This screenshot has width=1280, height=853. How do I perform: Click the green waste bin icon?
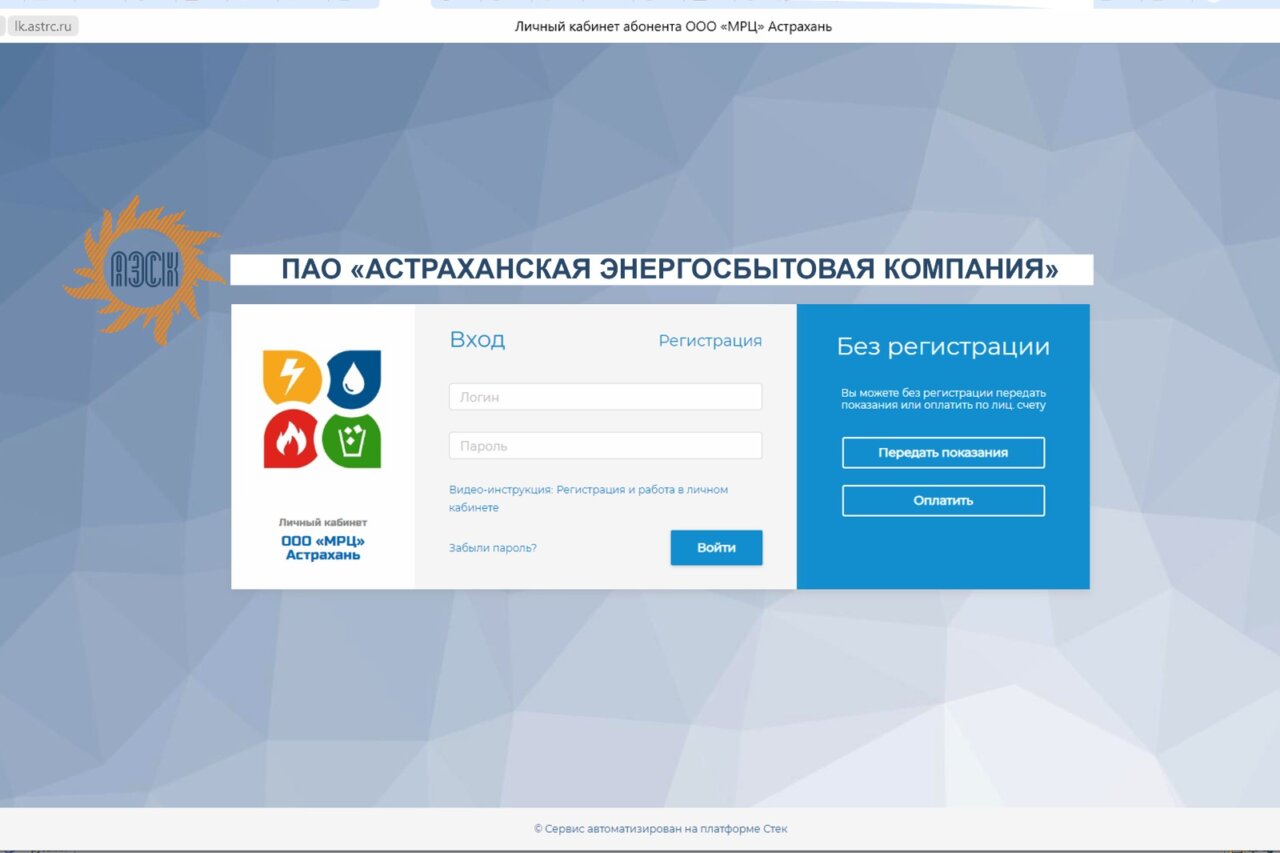[352, 439]
